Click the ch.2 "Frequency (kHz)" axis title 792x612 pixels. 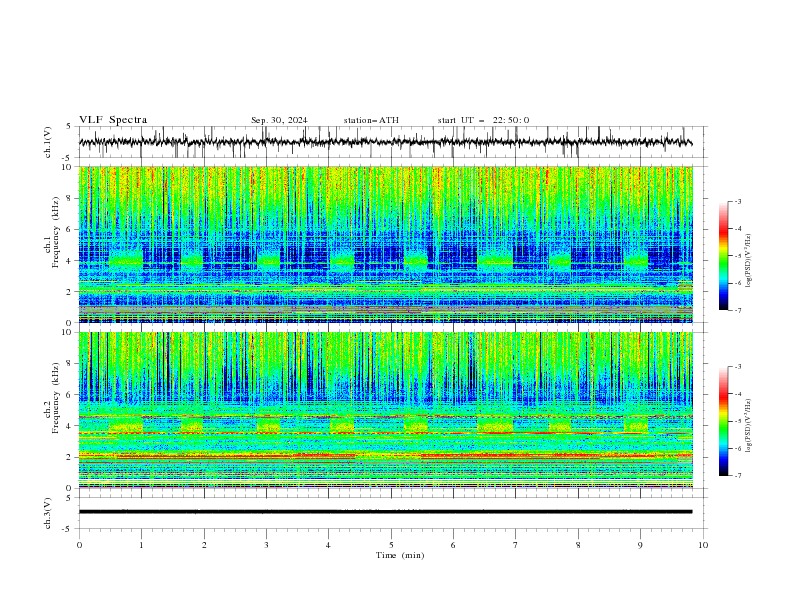coord(56,398)
